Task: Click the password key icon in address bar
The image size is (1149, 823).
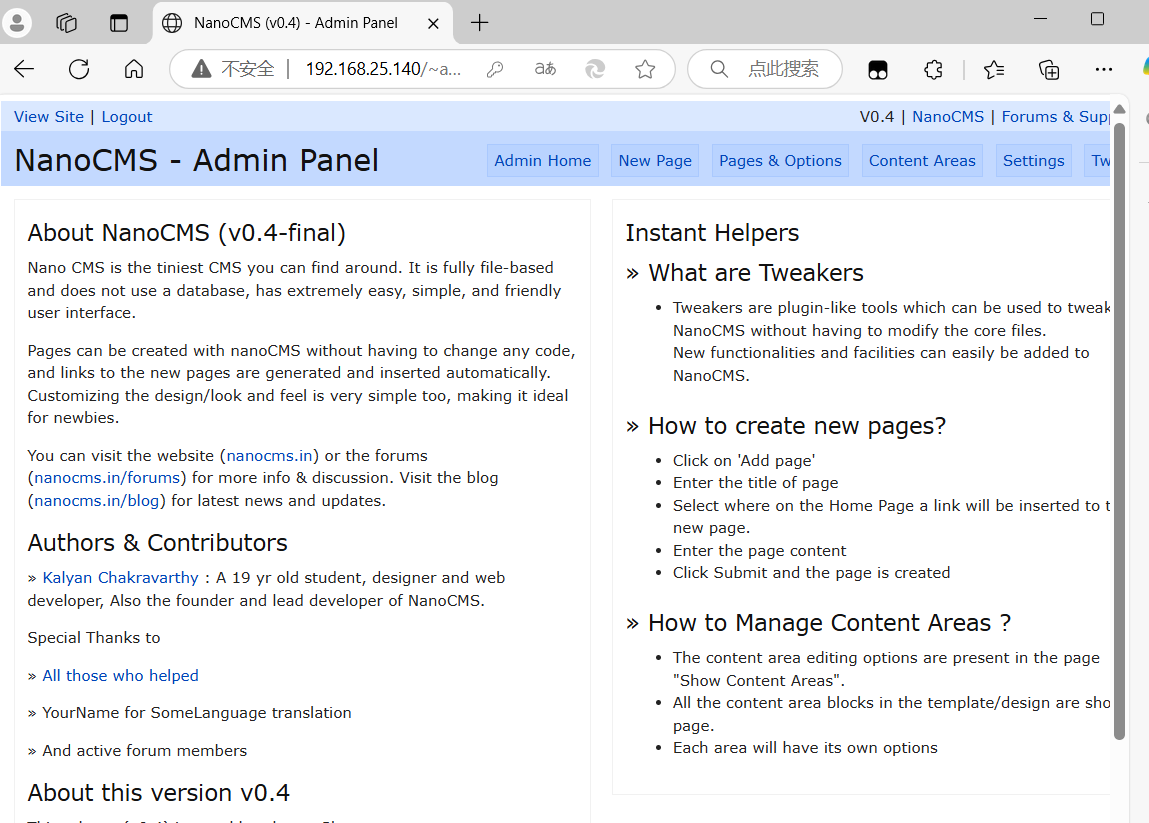Action: pos(495,69)
